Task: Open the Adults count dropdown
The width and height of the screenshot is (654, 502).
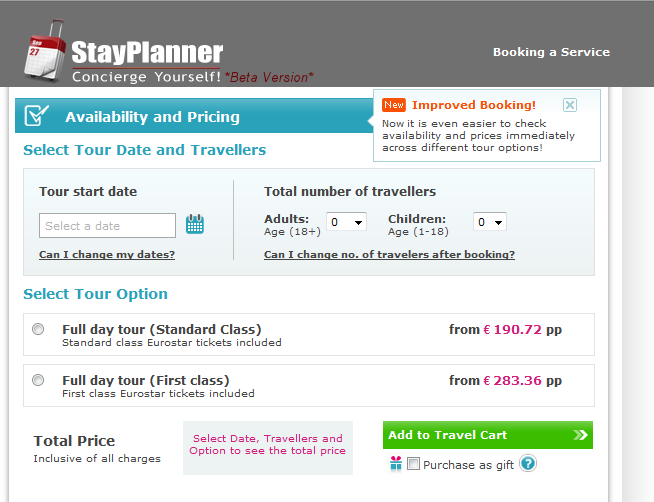Action: point(346,222)
